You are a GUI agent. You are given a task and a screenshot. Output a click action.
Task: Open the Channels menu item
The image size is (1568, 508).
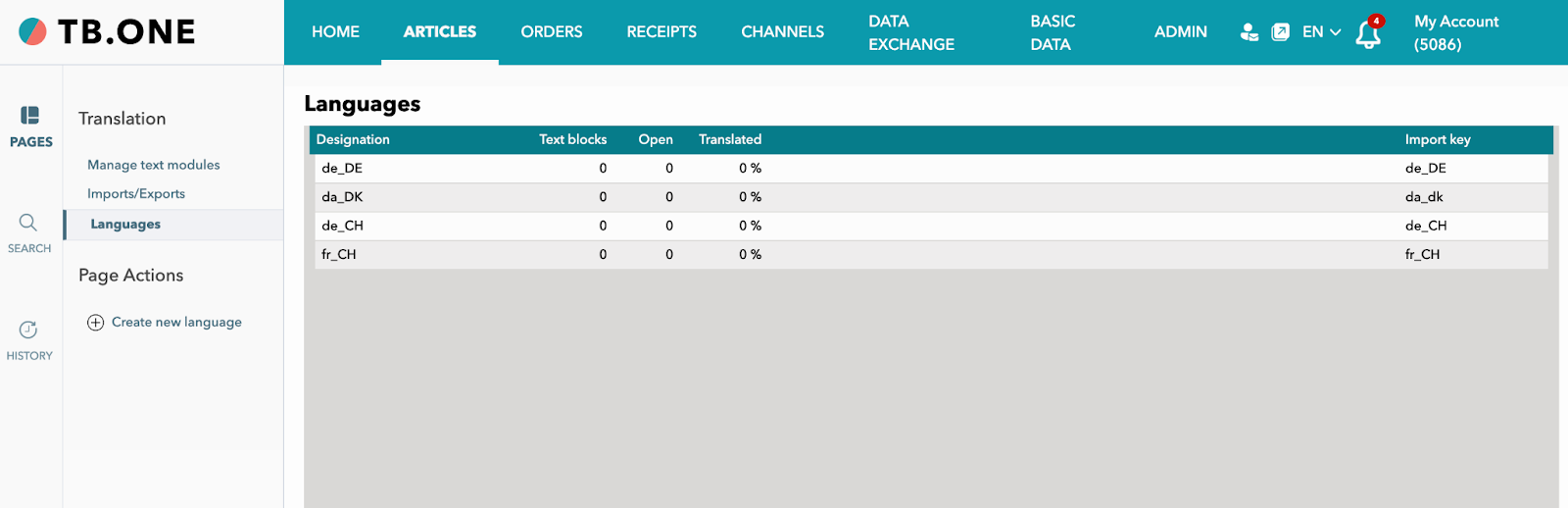coord(782,32)
